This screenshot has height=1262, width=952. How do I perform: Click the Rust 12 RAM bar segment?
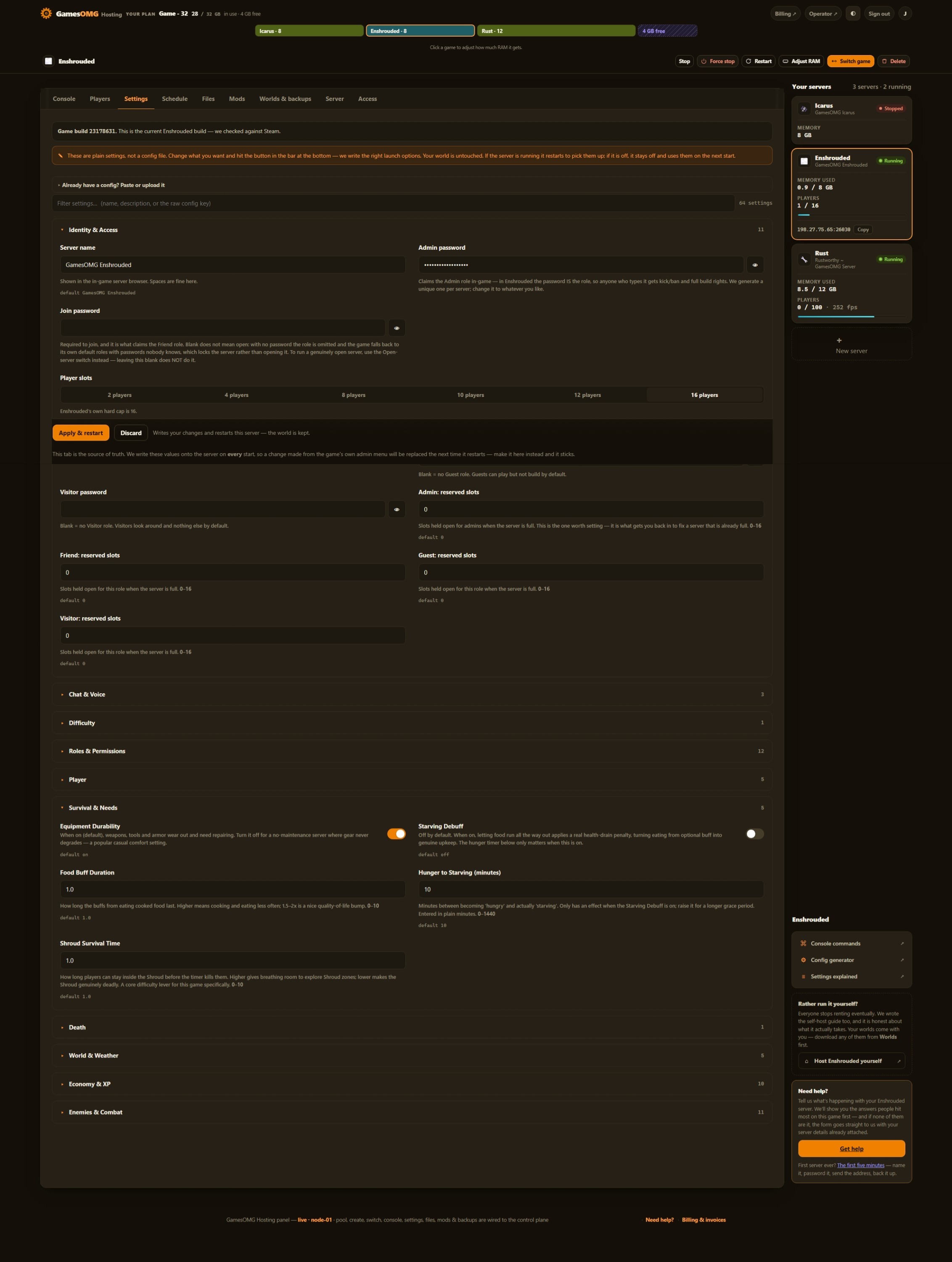coord(556,31)
